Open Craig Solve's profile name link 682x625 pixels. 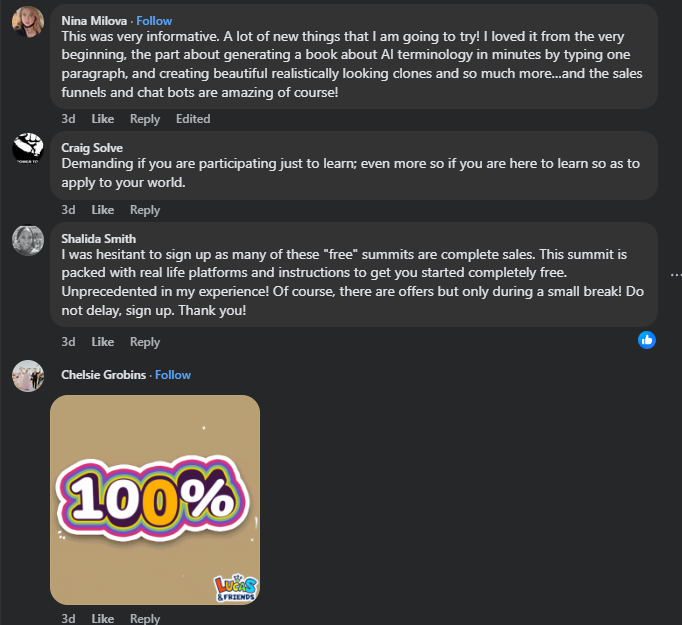pos(92,148)
